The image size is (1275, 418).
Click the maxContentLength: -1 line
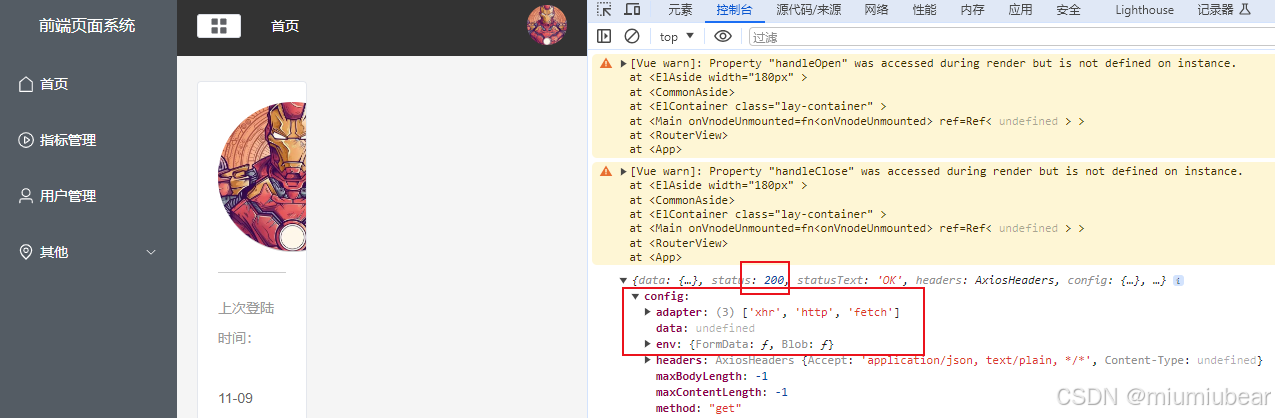coord(722,392)
